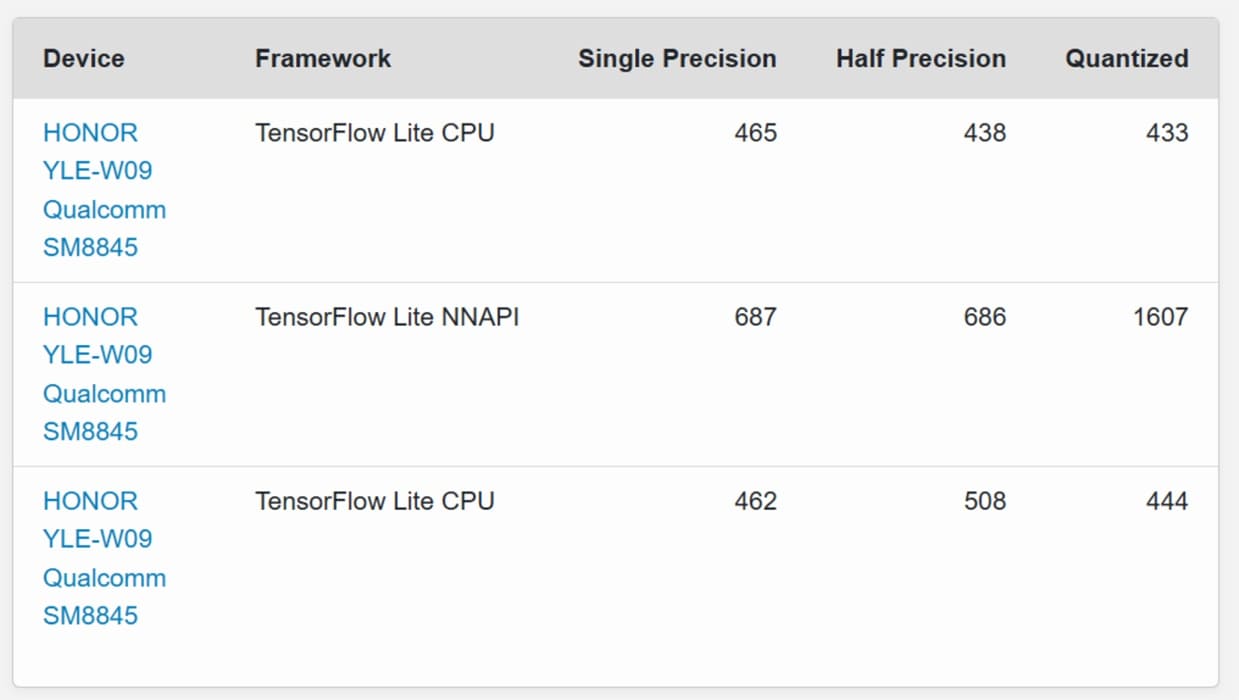Select the half precision score 508

(984, 501)
